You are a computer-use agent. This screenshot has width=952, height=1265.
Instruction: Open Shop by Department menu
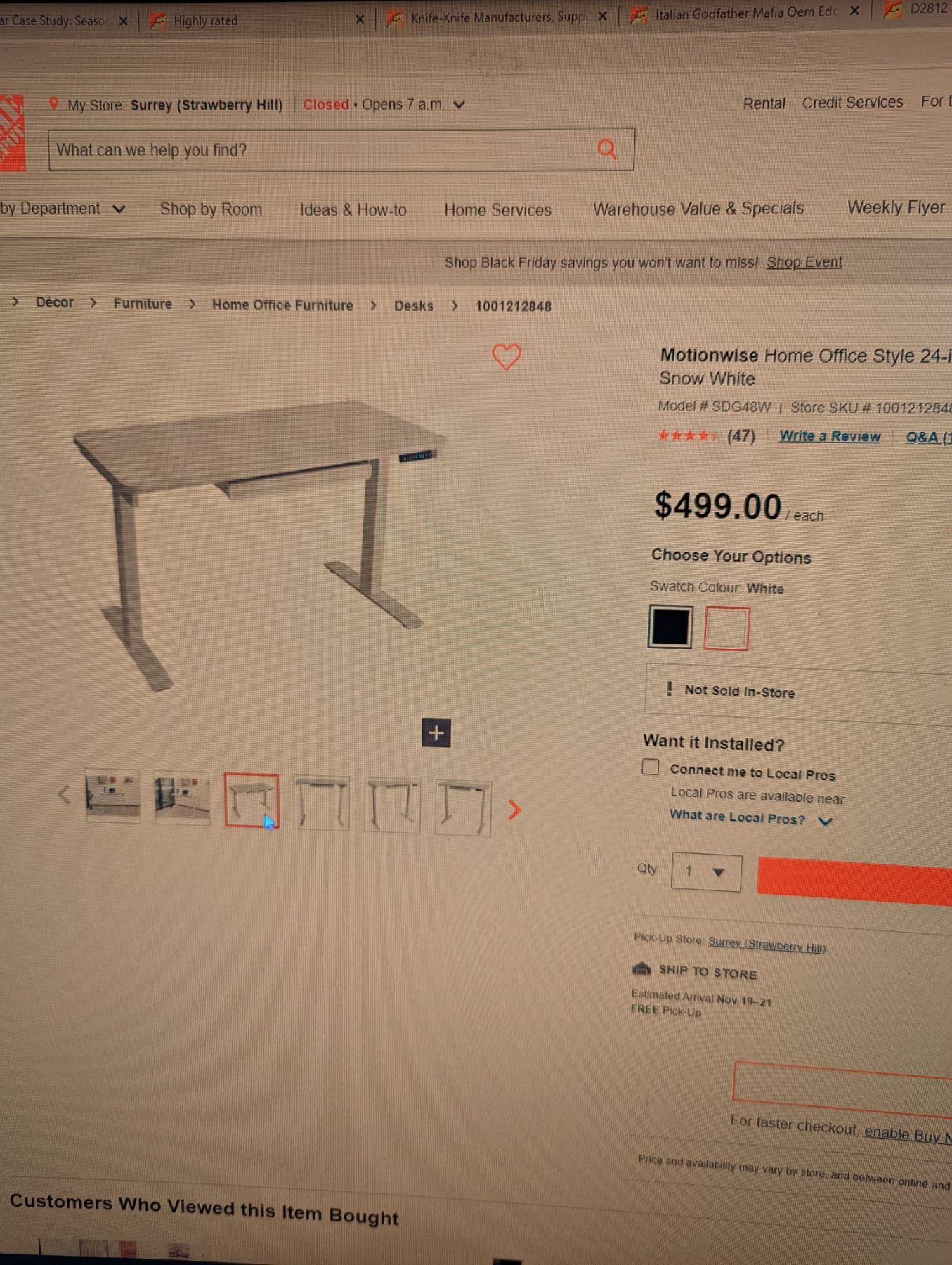coord(63,209)
